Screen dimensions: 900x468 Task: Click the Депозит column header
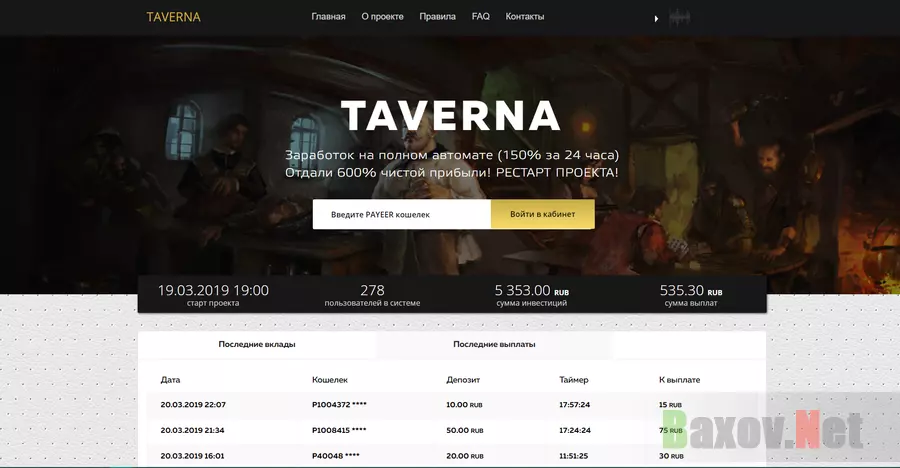click(x=463, y=380)
